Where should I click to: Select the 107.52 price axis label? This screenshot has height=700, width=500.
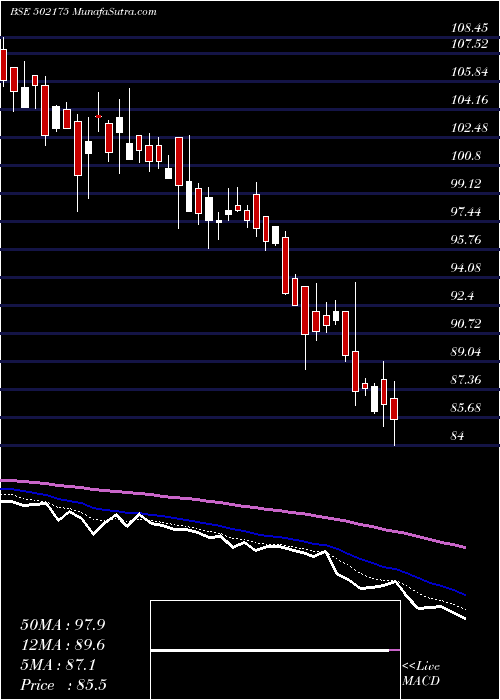[469, 44]
